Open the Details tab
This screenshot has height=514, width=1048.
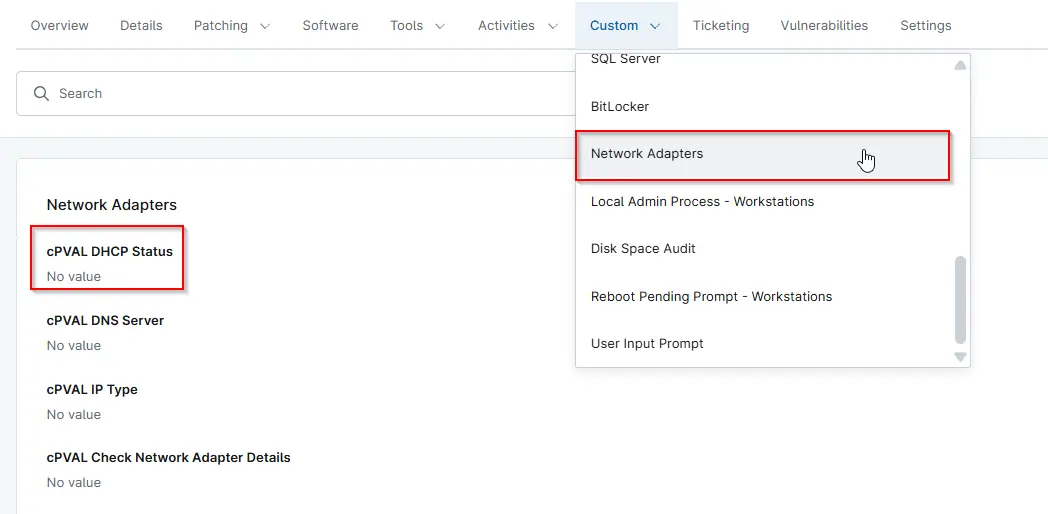click(141, 26)
